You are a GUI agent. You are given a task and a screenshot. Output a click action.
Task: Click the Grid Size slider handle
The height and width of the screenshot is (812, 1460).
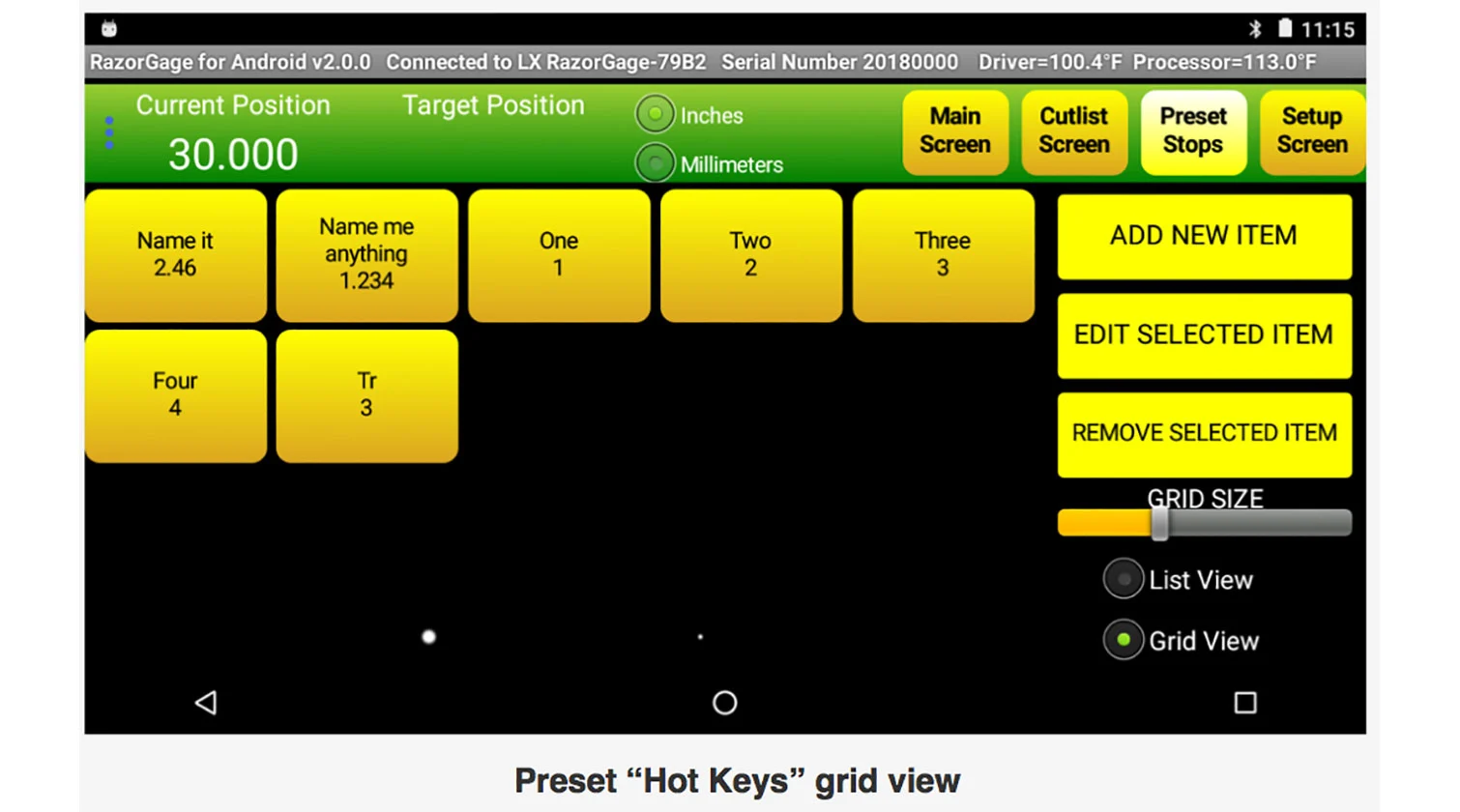tap(1159, 524)
